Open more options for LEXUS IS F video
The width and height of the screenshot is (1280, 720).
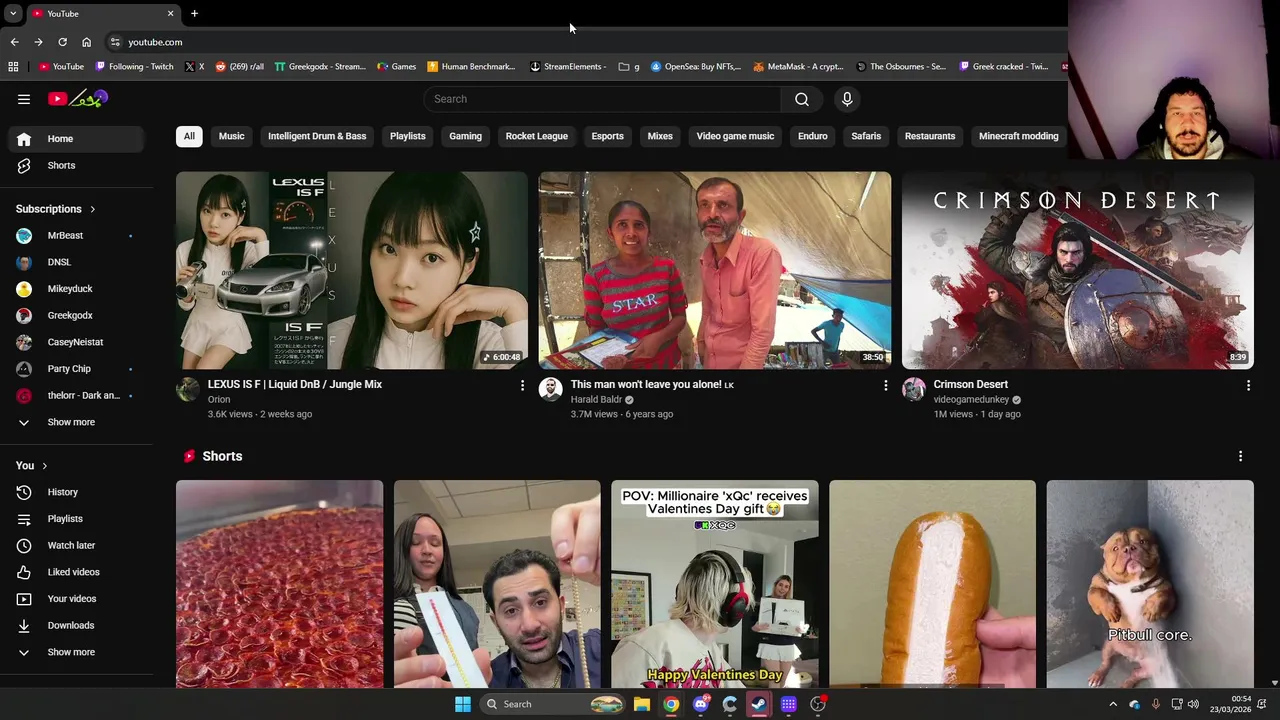point(522,385)
